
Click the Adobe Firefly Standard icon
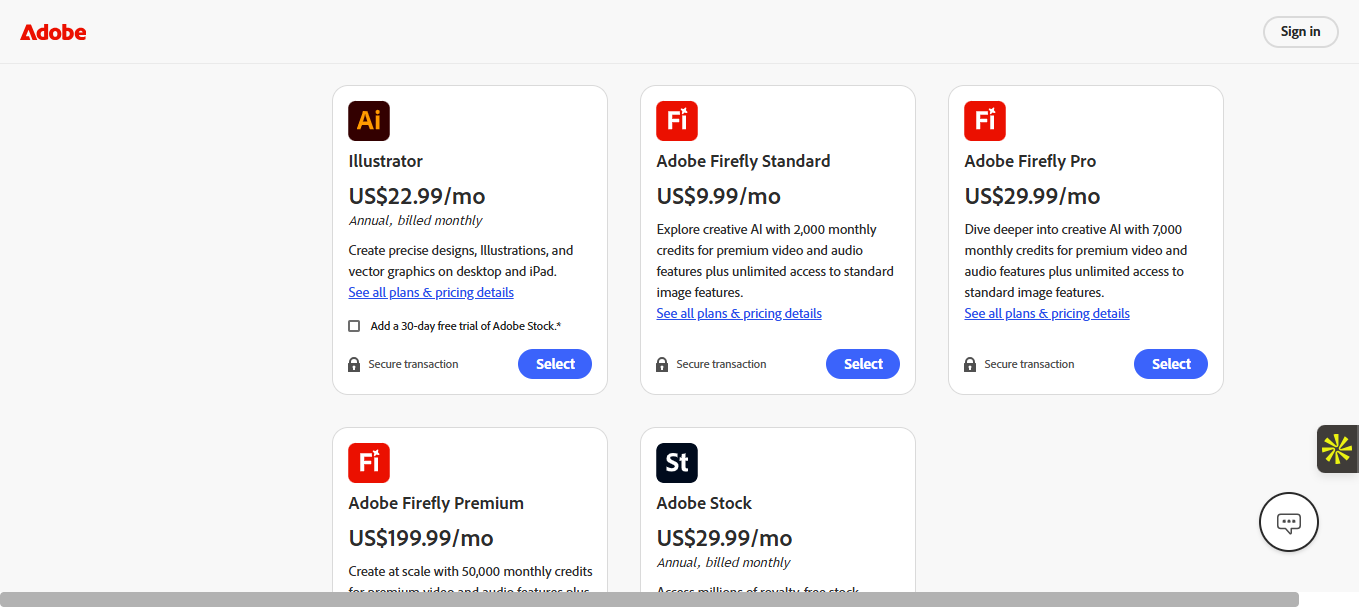tap(677, 121)
